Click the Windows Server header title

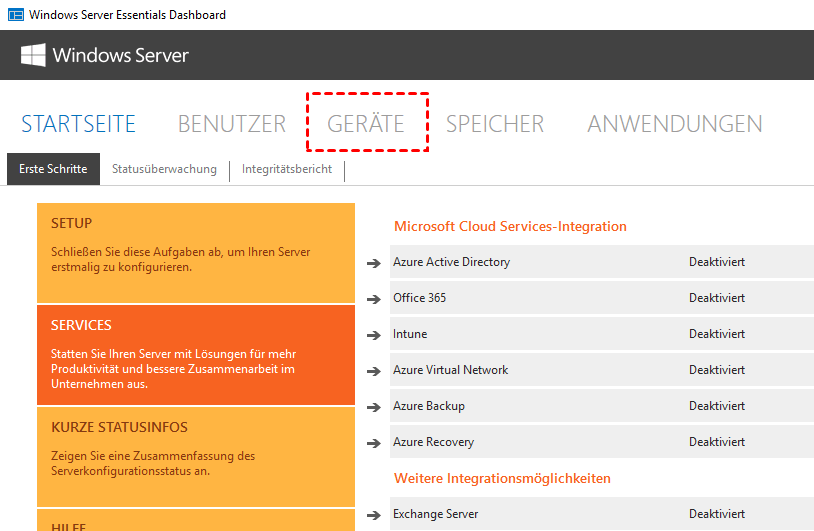[120, 55]
